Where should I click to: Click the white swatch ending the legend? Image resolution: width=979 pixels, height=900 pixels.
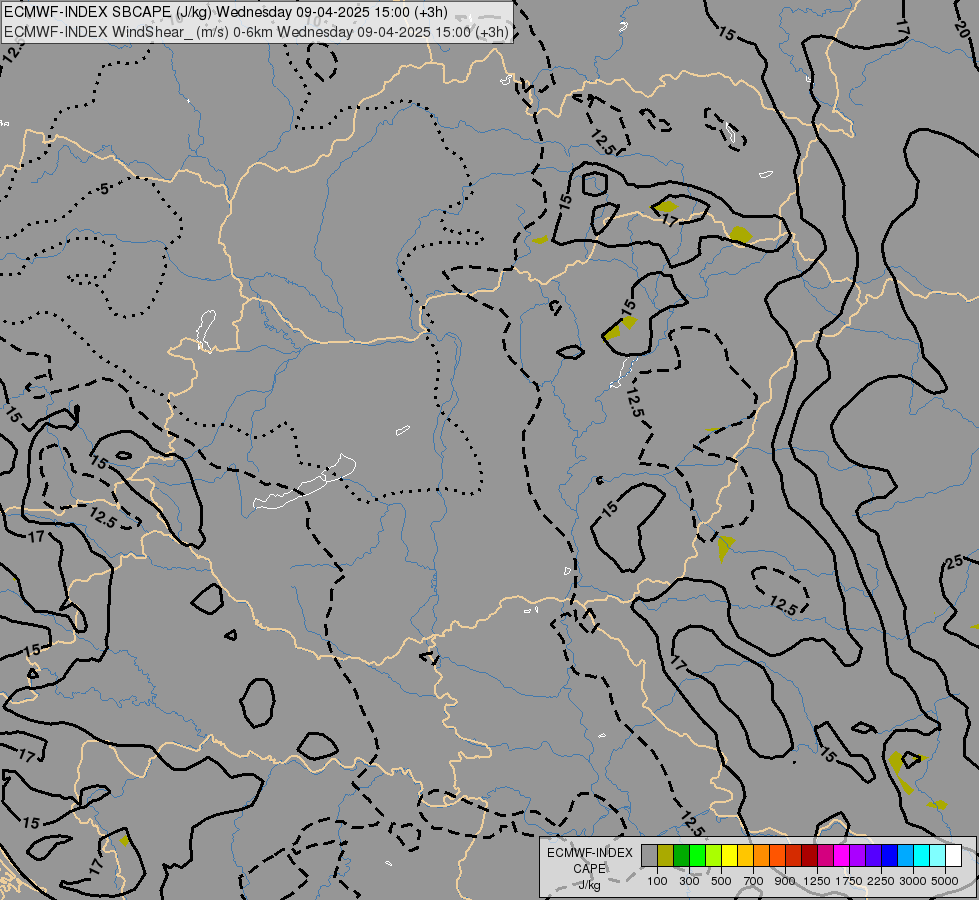click(953, 855)
